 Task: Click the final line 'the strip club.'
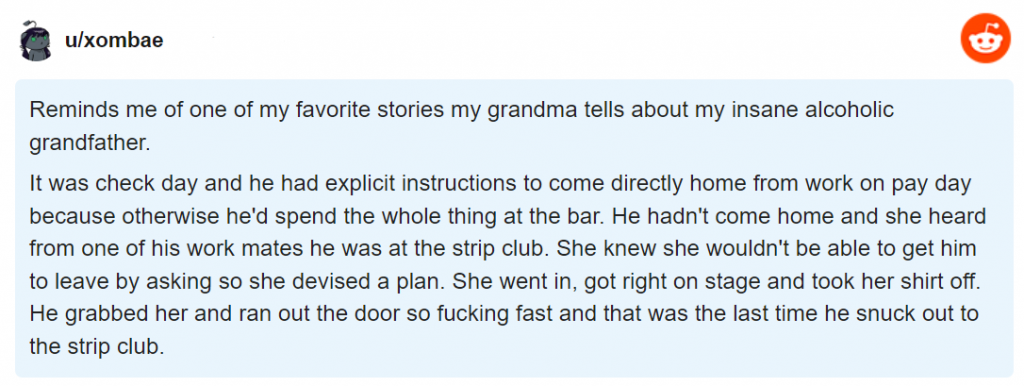coord(95,347)
